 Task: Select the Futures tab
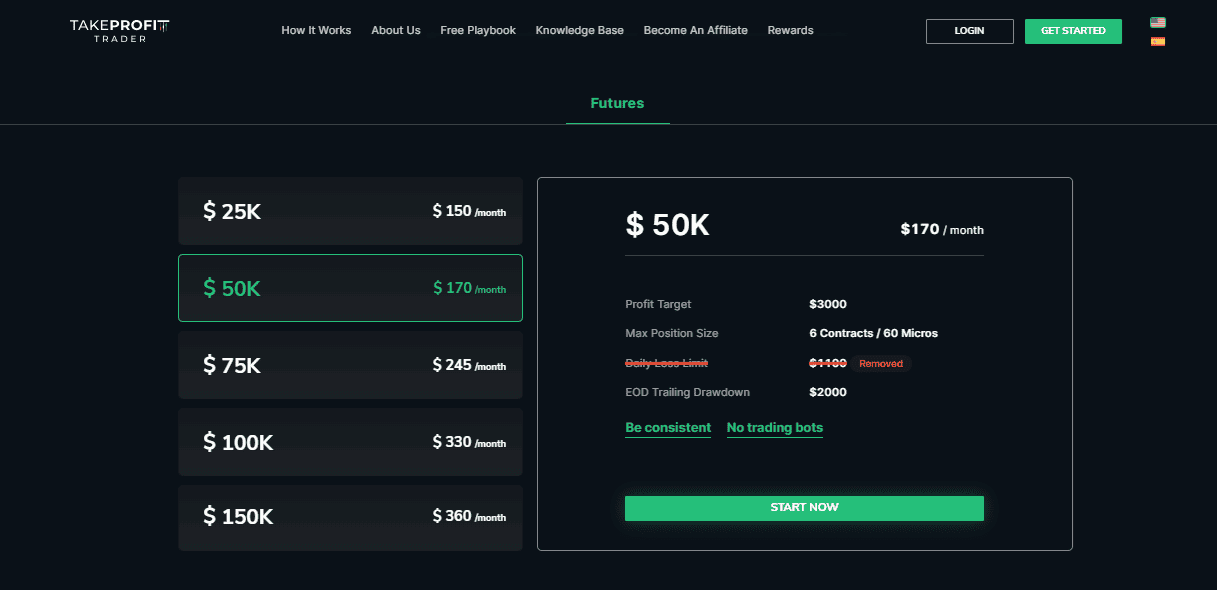pyautogui.click(x=617, y=103)
